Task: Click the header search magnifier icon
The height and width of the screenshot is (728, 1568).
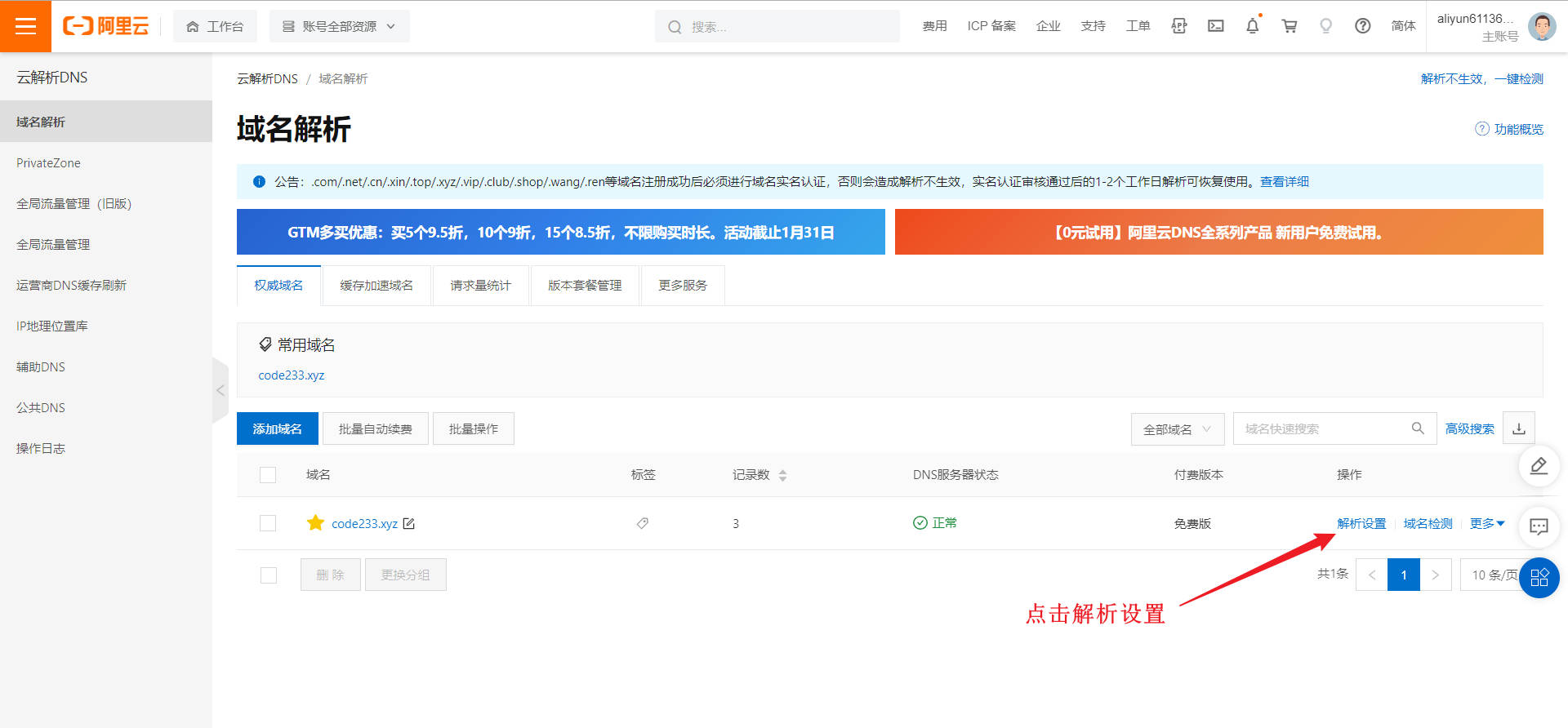Action: pyautogui.click(x=675, y=27)
